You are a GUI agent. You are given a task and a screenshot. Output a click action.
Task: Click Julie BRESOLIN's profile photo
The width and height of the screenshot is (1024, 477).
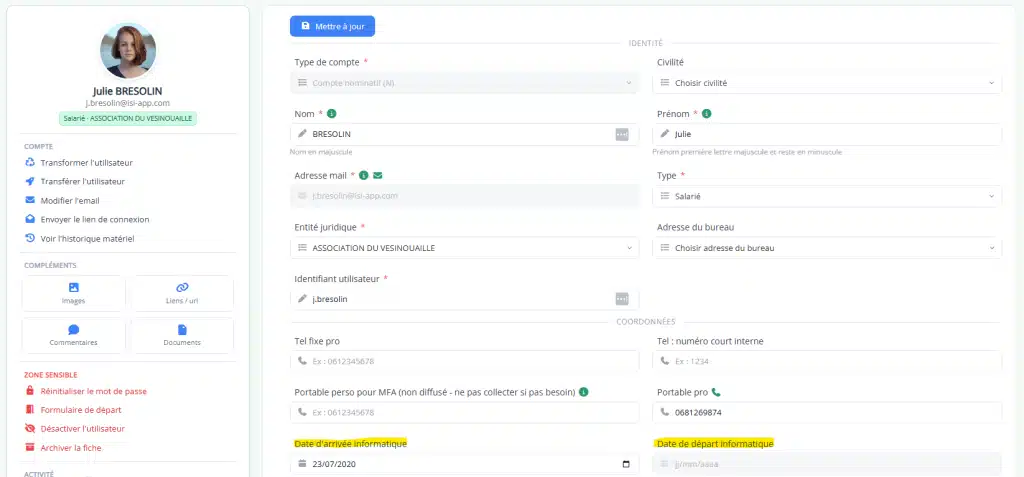(128, 50)
